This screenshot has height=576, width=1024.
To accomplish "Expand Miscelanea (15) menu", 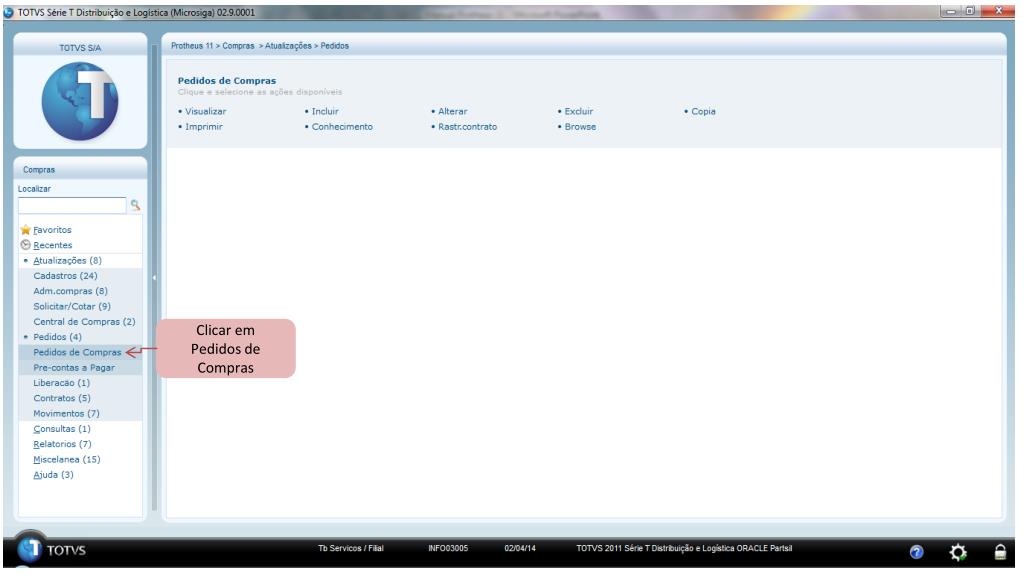I will coord(67,460).
